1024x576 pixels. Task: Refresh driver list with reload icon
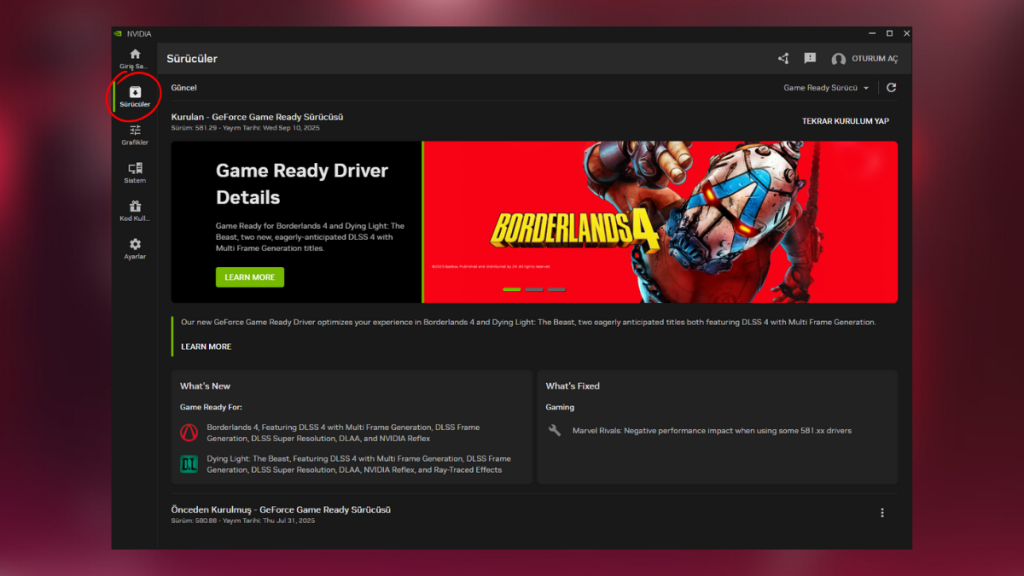pyautogui.click(x=891, y=88)
